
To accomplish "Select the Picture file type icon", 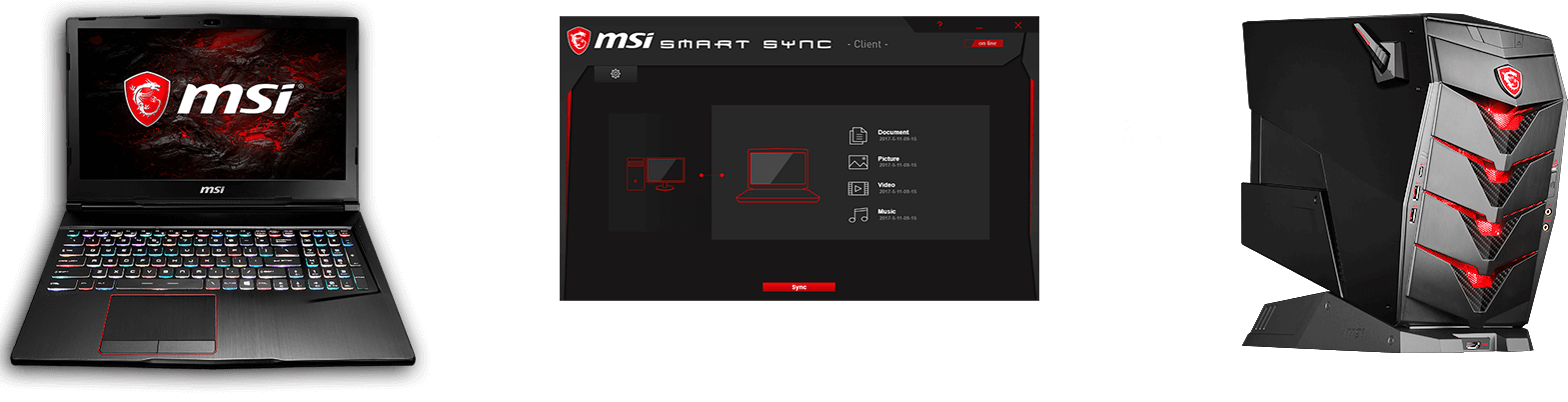I will coord(858,162).
